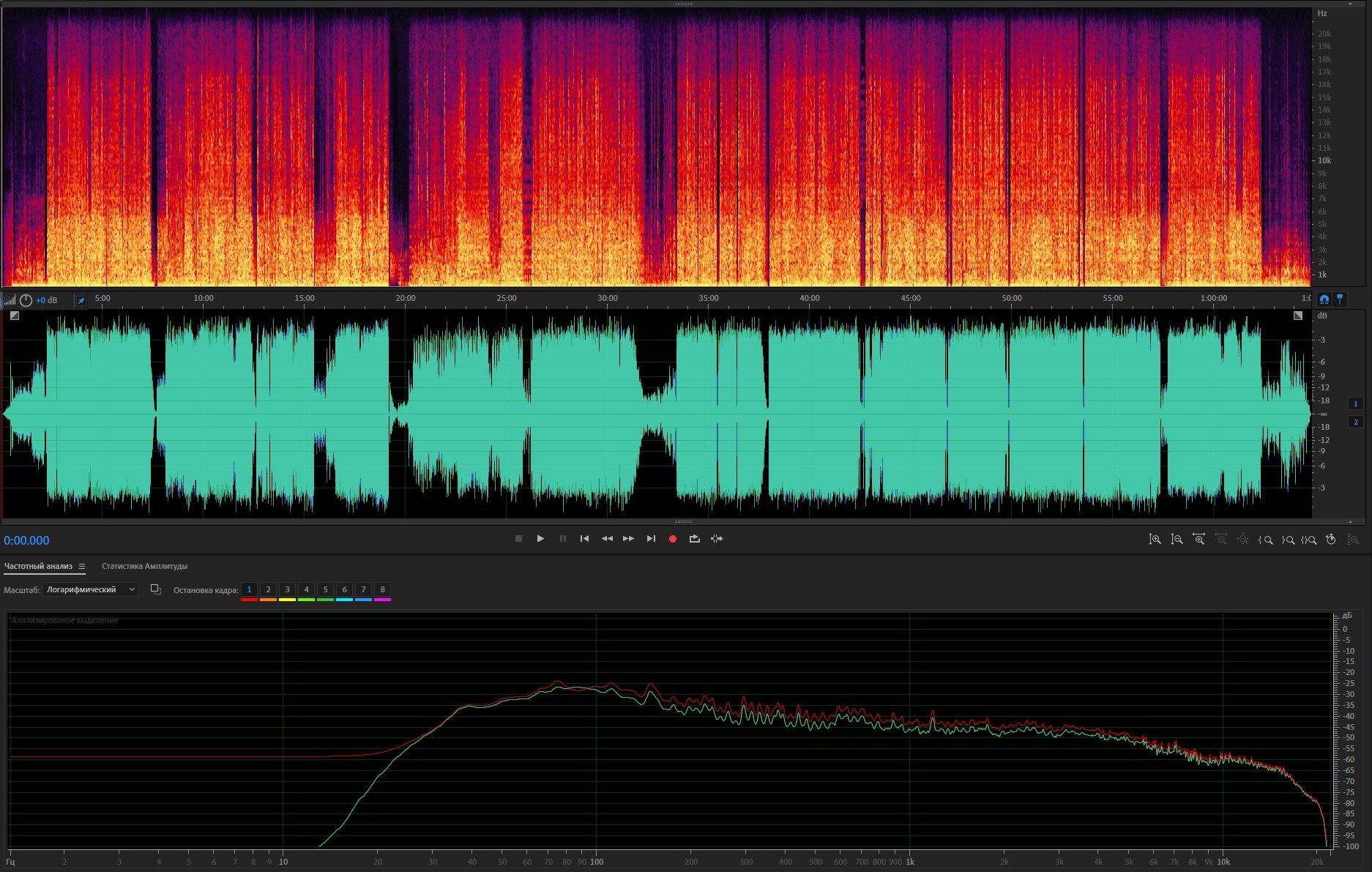Click Zoom Out time icon
This screenshot has height=872, width=1372.
coord(1220,540)
